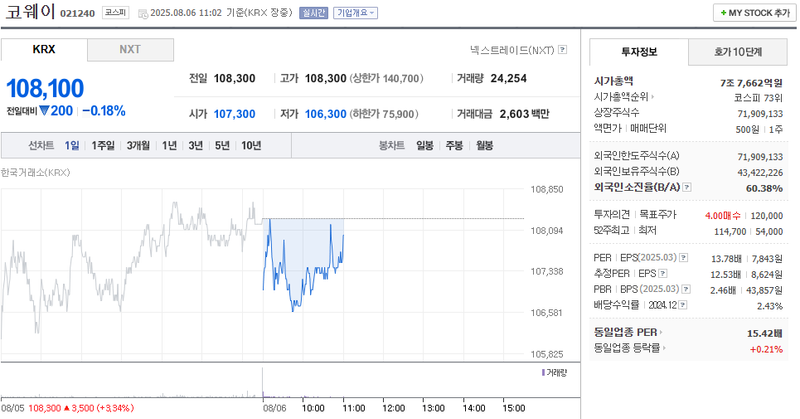Click the 10:00 chart time axis label
The width and height of the screenshot is (800, 419).
click(313, 408)
